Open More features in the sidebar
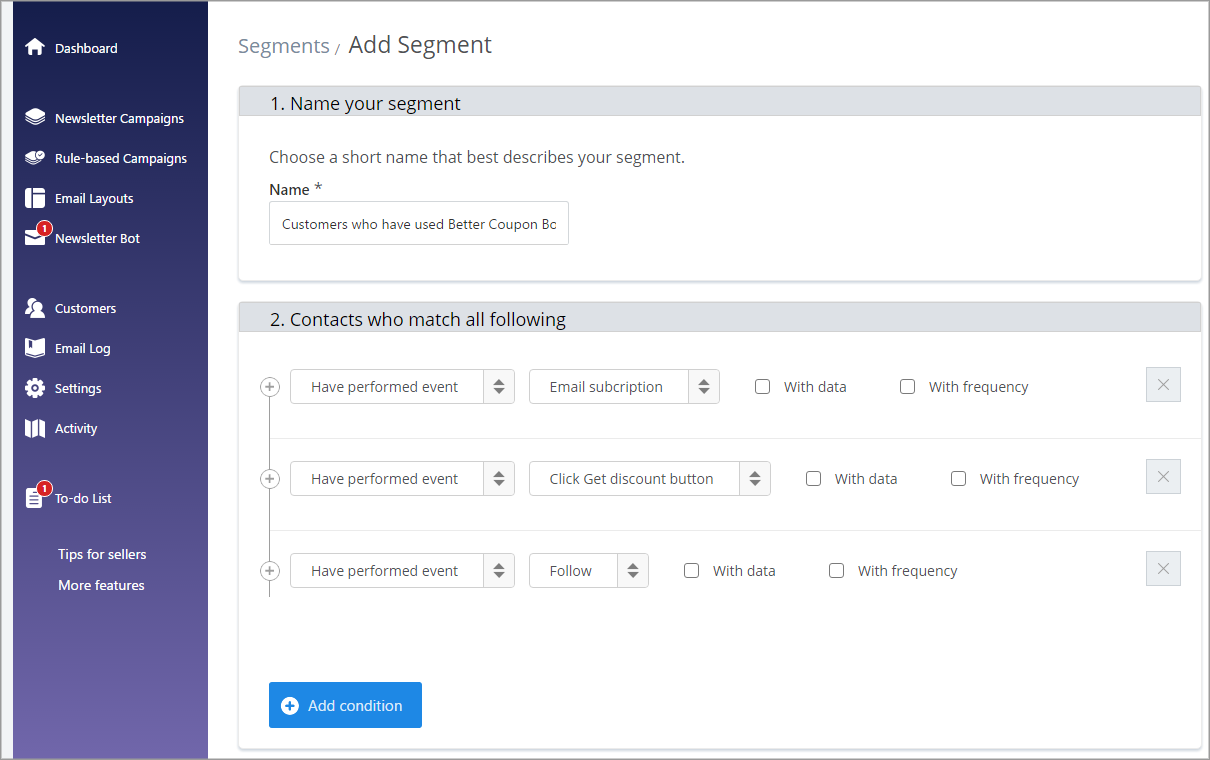1210x760 pixels. [100, 585]
